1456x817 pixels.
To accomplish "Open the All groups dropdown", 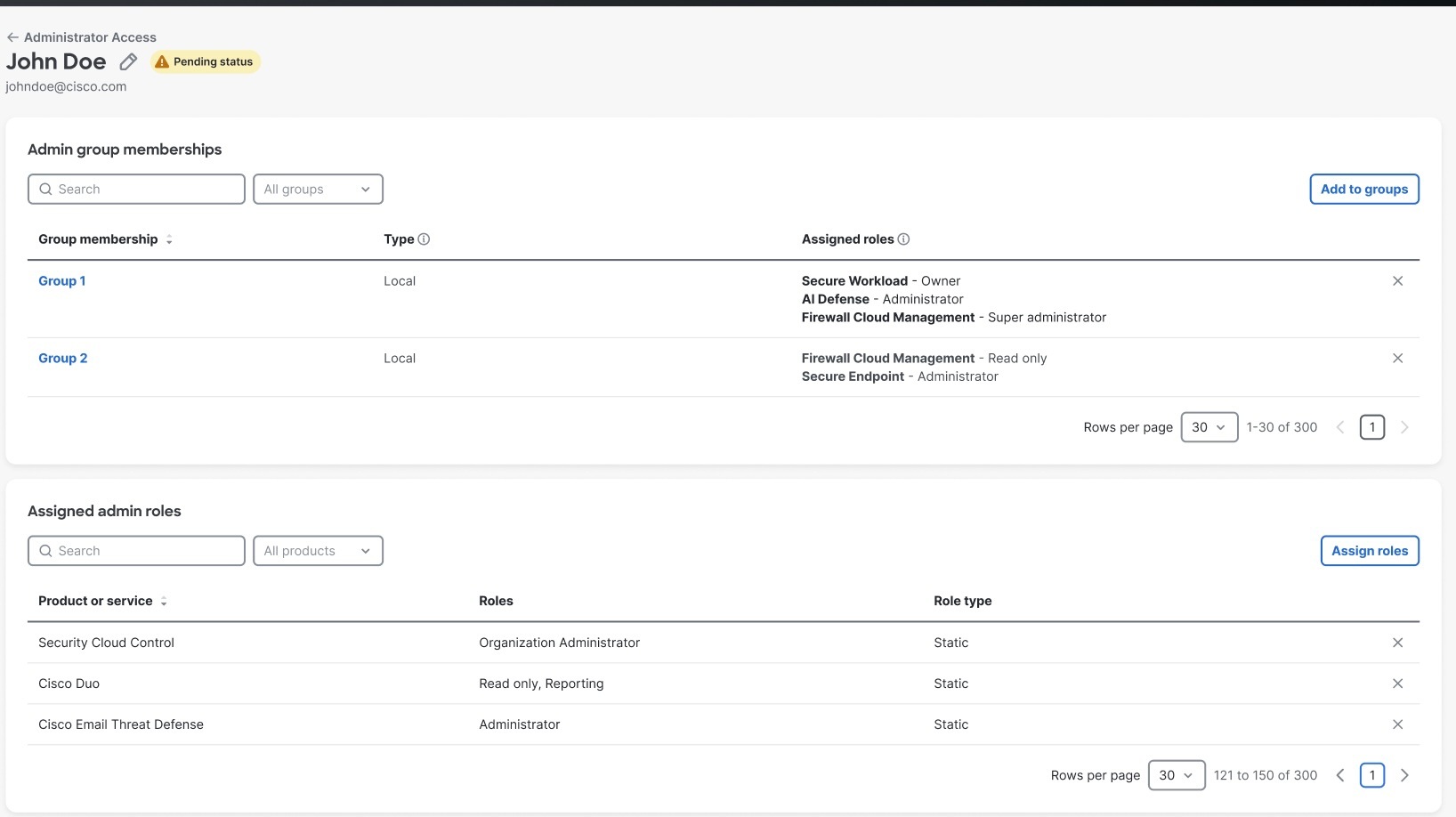I will click(318, 189).
